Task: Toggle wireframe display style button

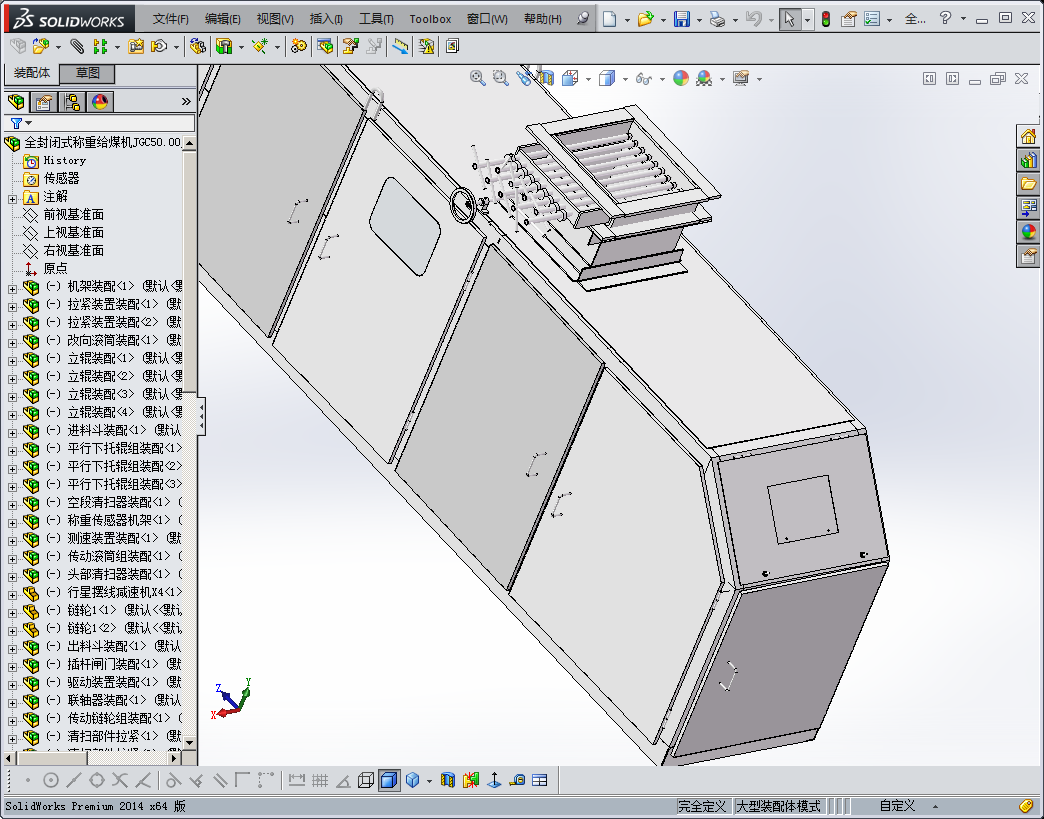Action: [x=366, y=780]
